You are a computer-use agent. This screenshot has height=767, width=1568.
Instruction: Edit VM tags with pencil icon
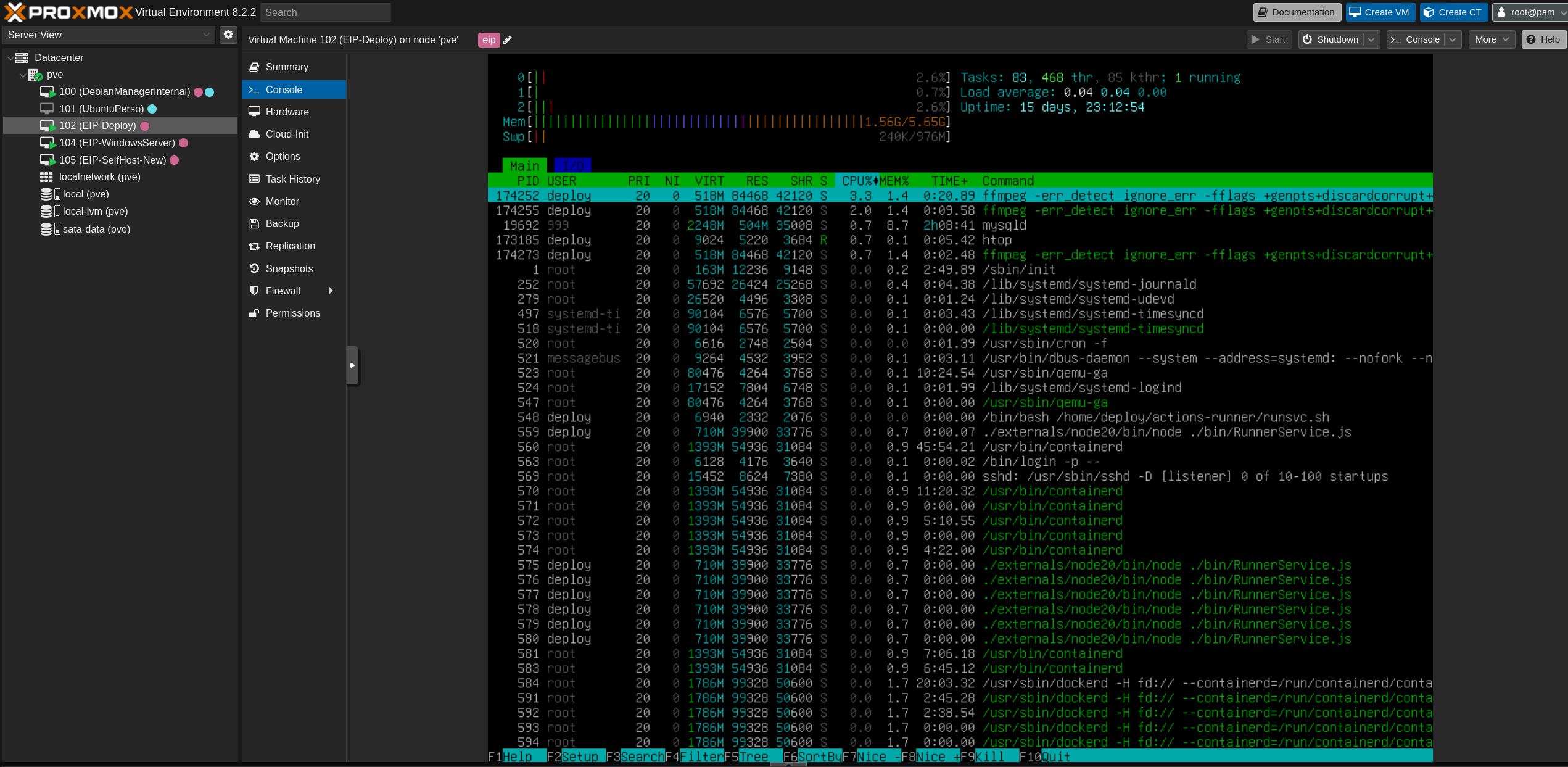[508, 40]
